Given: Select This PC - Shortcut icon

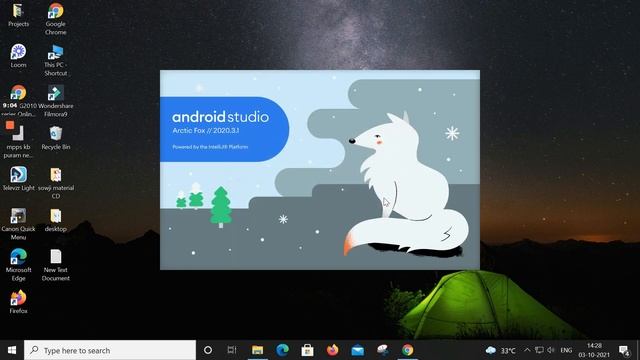Looking at the screenshot, I should tap(56, 60).
